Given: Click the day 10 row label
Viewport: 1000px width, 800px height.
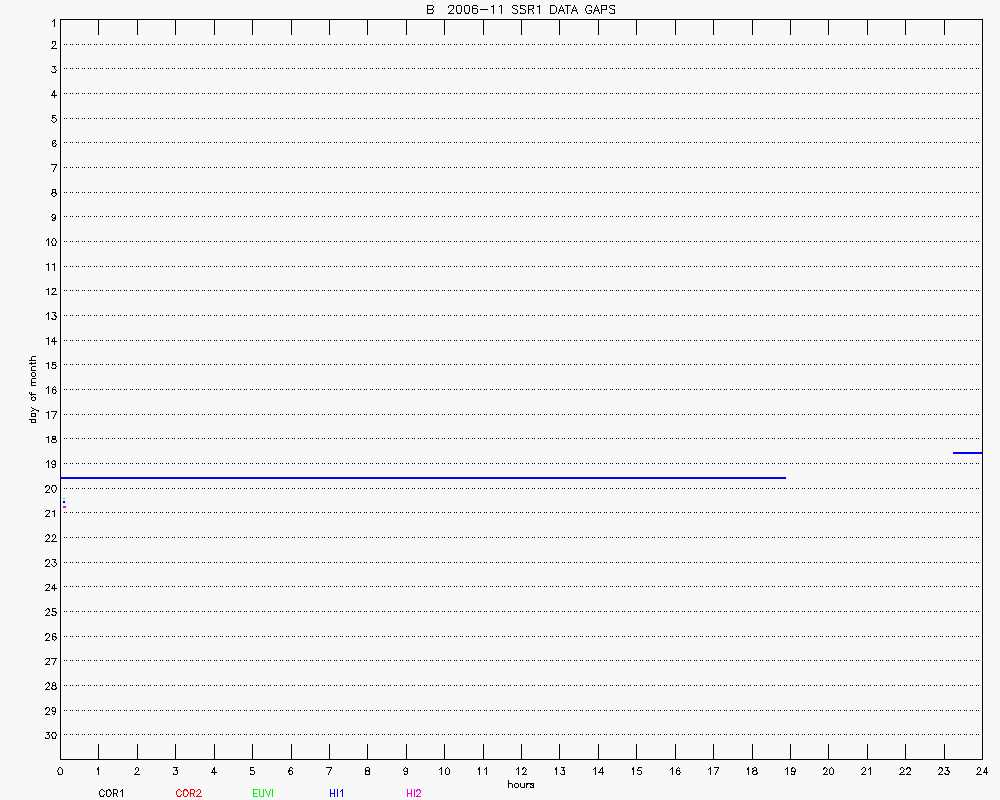Looking at the screenshot, I should pyautogui.click(x=48, y=242).
